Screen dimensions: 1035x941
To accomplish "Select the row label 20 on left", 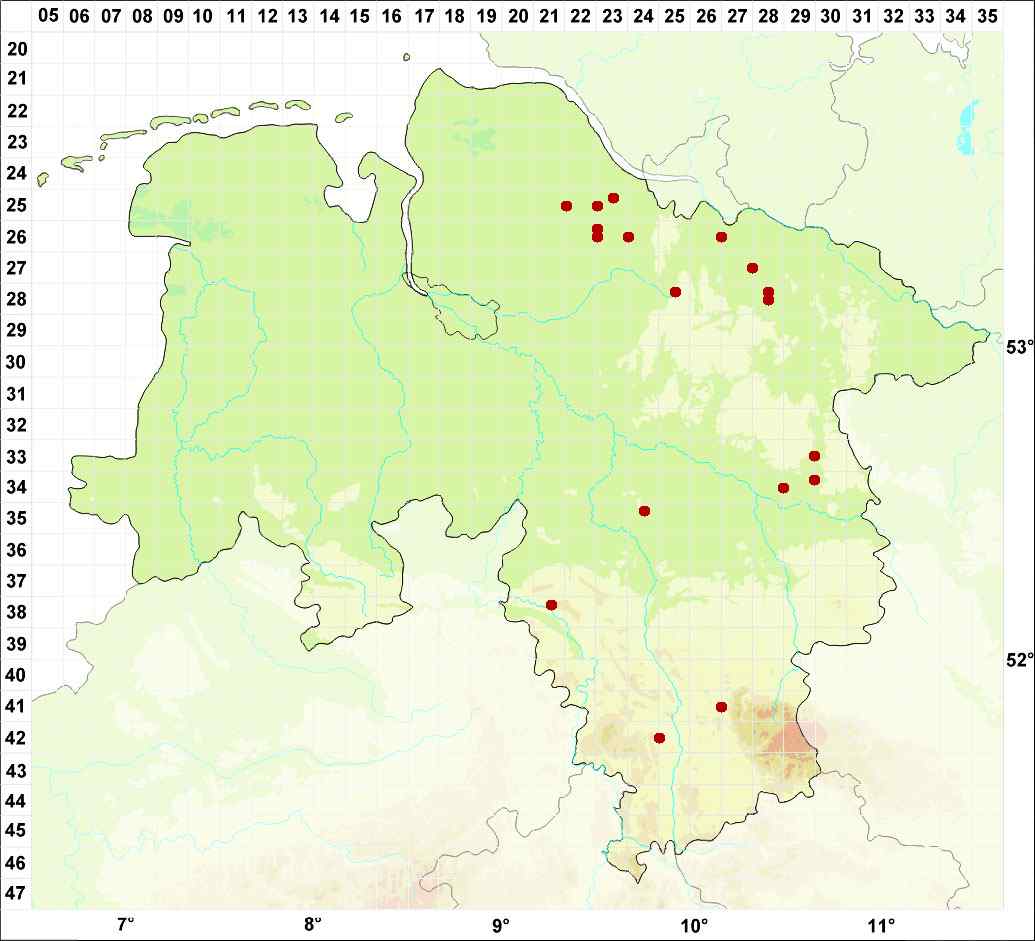I will tap(17, 49).
